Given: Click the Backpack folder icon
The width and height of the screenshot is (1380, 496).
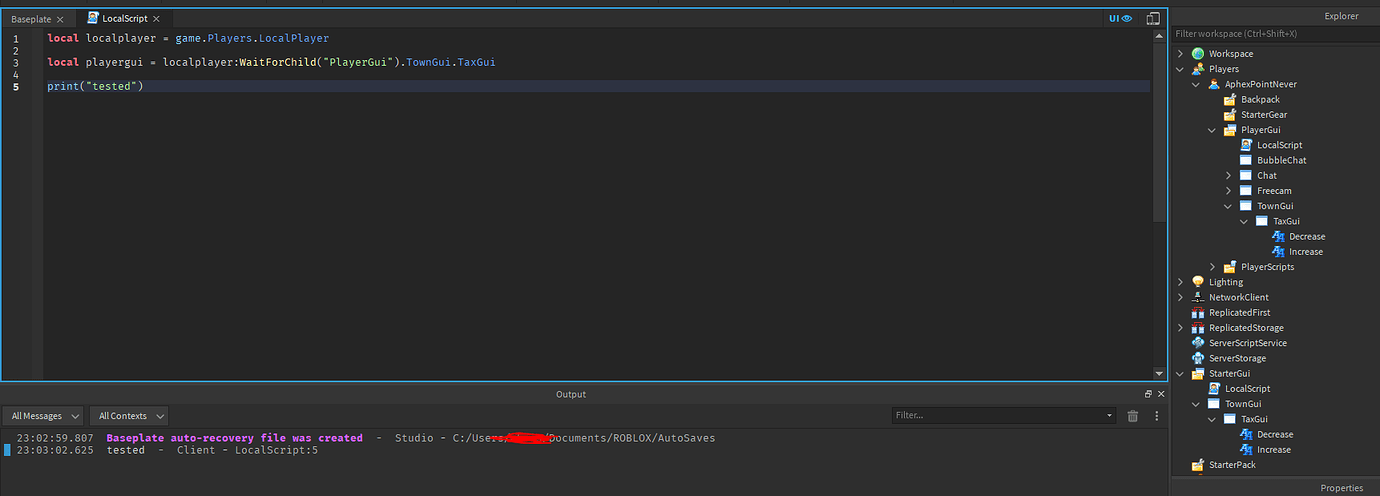Looking at the screenshot, I should 1230,99.
